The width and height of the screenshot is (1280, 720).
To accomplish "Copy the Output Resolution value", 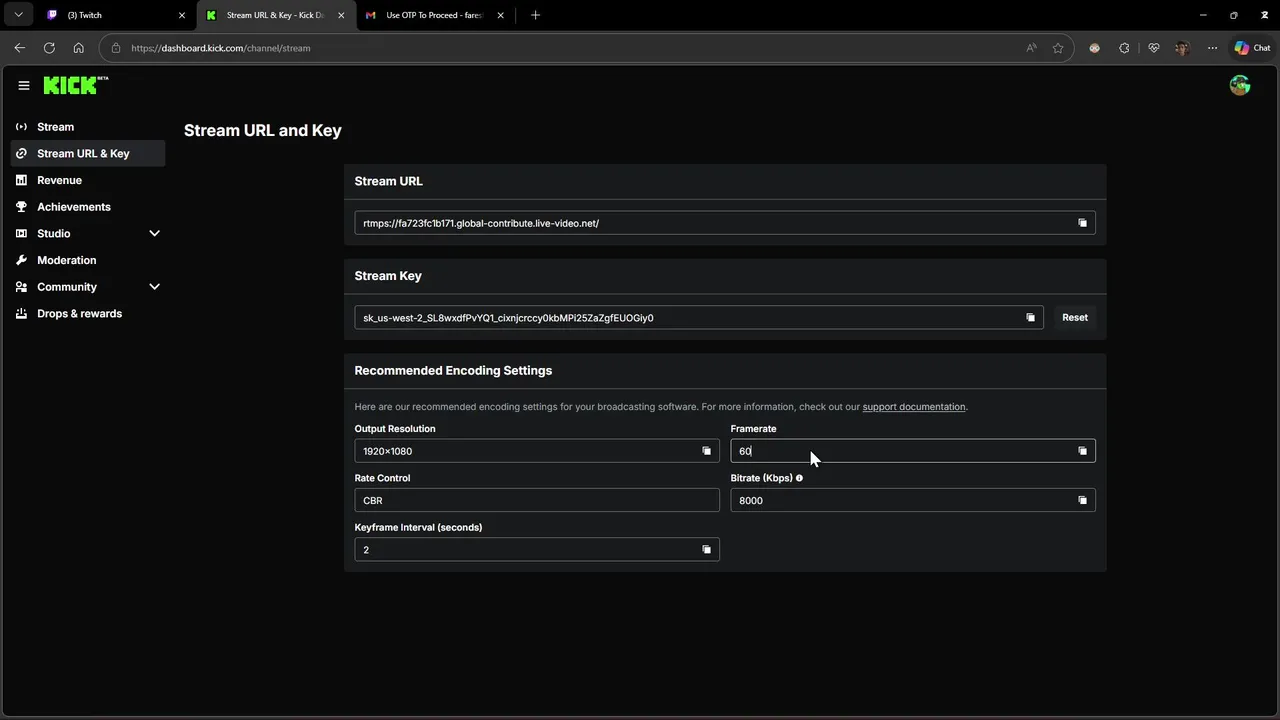I will click(x=706, y=451).
